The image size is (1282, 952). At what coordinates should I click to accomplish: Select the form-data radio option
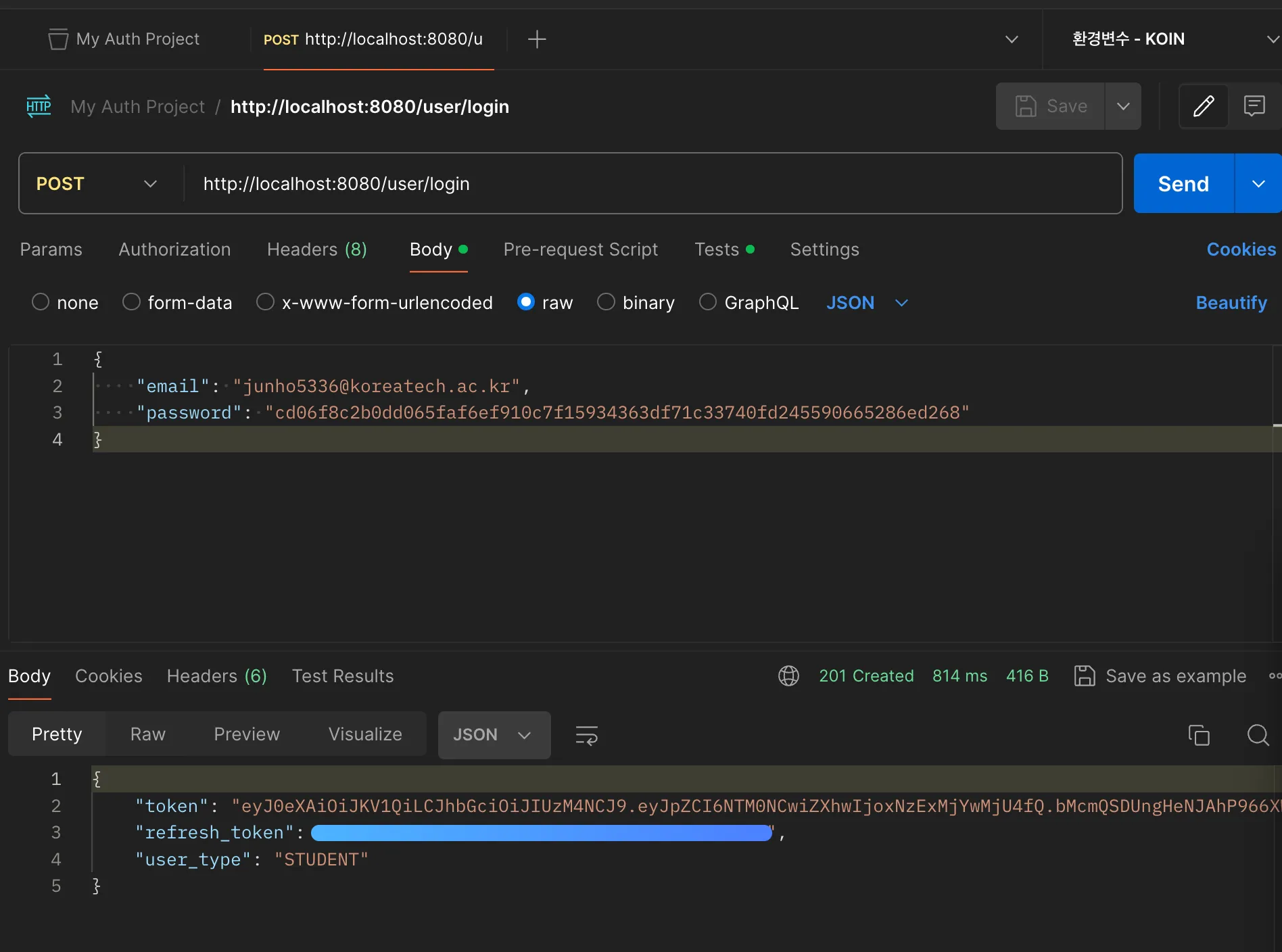131,302
